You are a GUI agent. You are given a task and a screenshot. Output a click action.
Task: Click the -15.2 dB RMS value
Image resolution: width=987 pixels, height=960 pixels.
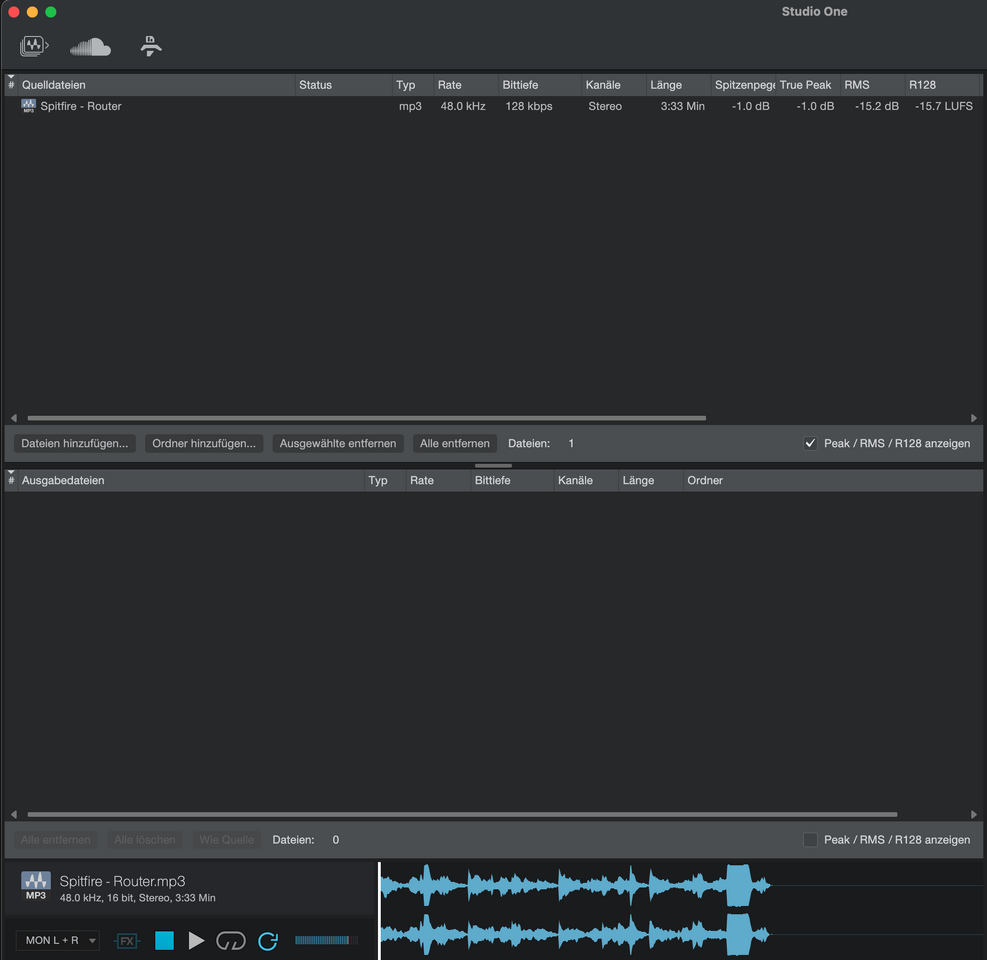pos(876,106)
